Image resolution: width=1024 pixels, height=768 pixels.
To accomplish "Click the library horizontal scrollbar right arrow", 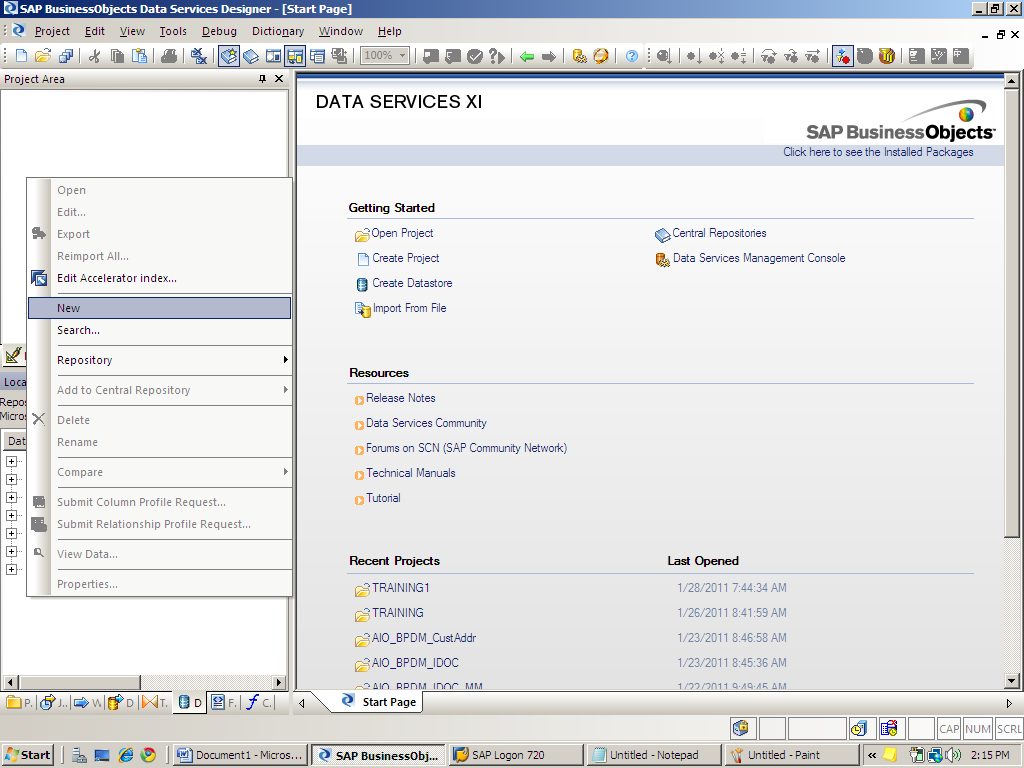I will [279, 682].
